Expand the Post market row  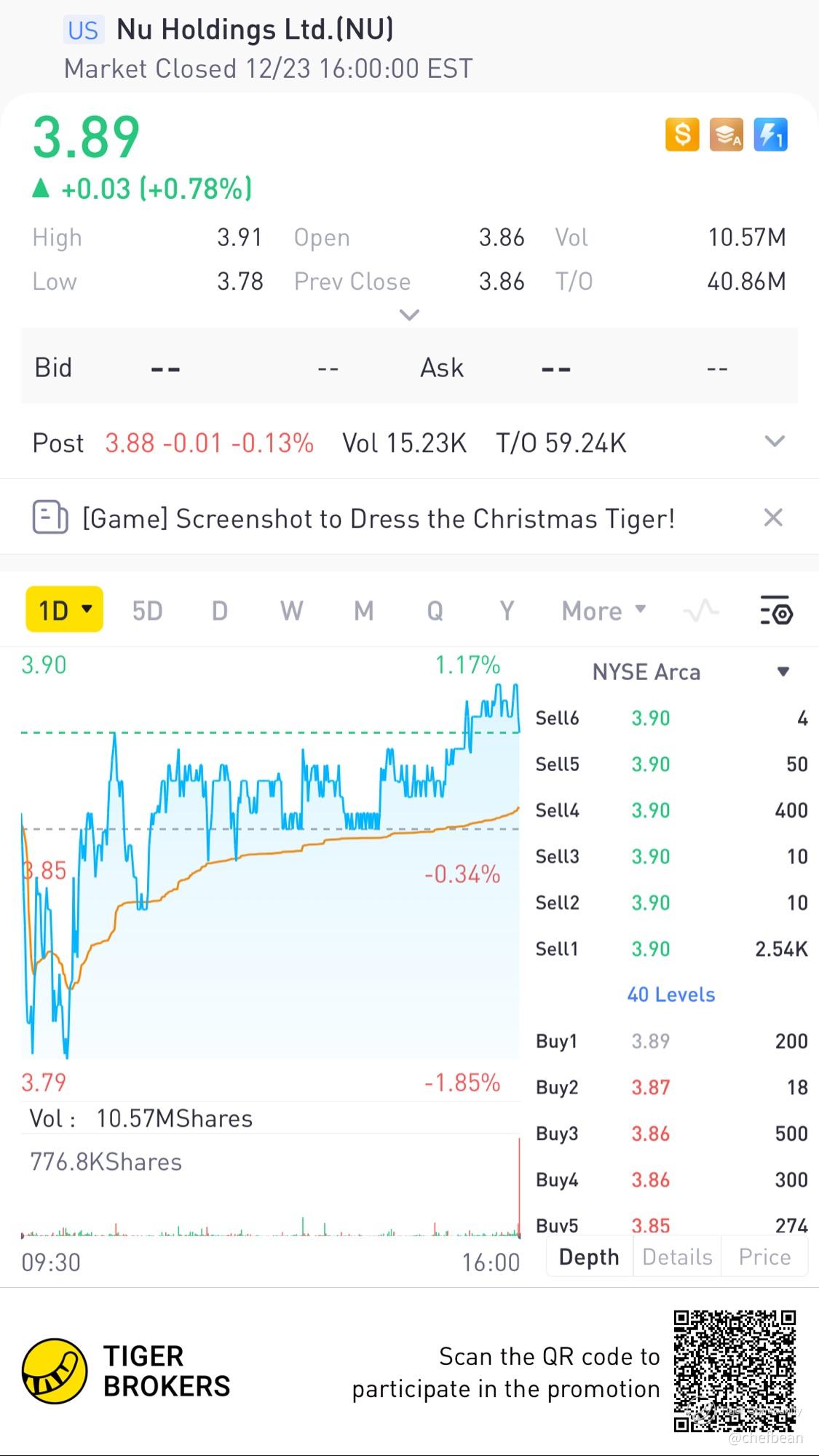[775, 441]
